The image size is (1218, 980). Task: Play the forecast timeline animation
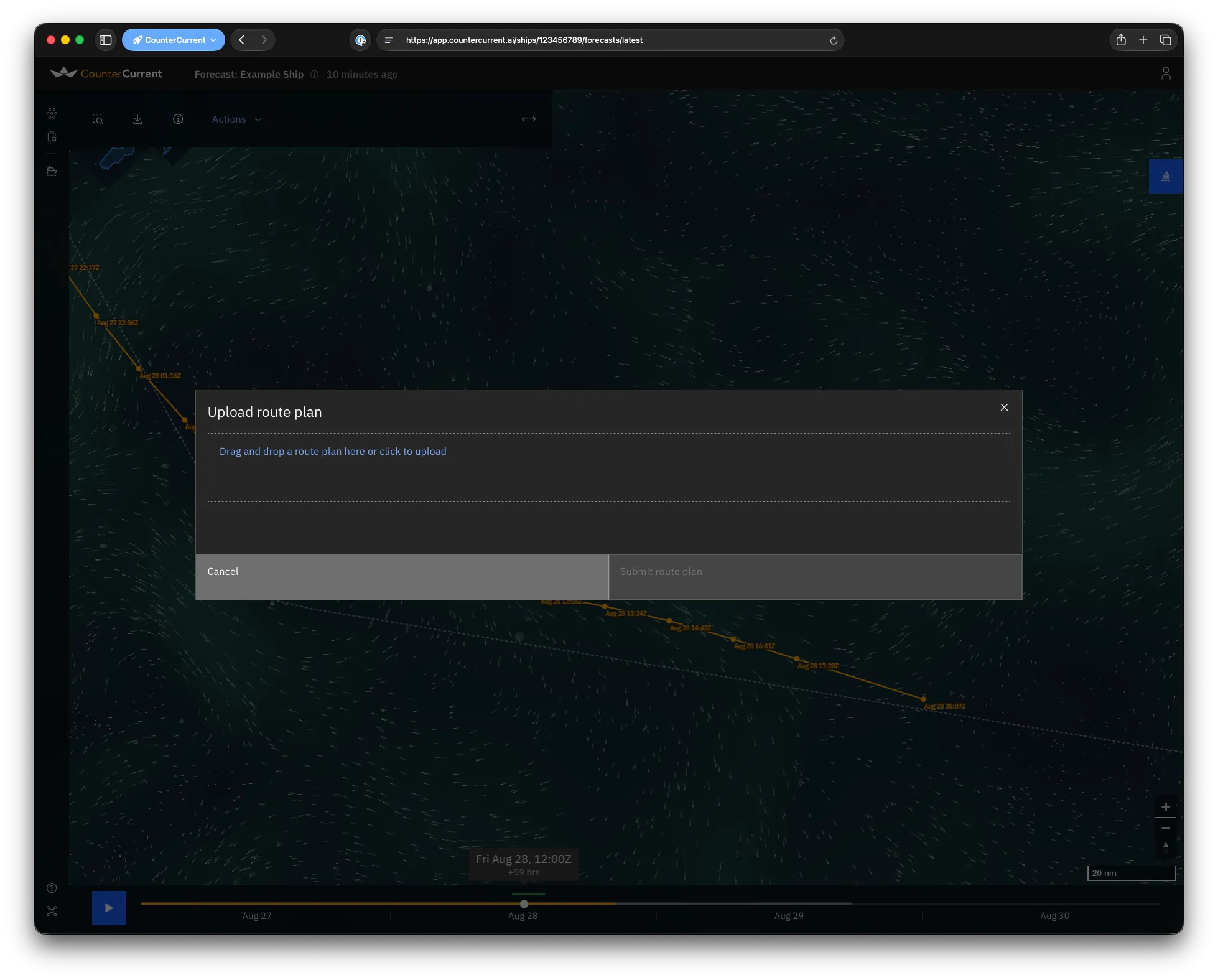tap(109, 908)
